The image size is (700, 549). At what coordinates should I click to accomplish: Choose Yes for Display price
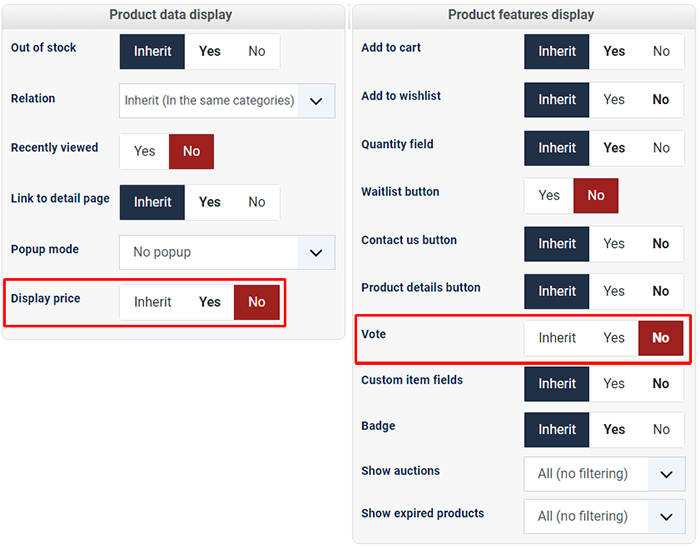pyautogui.click(x=210, y=302)
